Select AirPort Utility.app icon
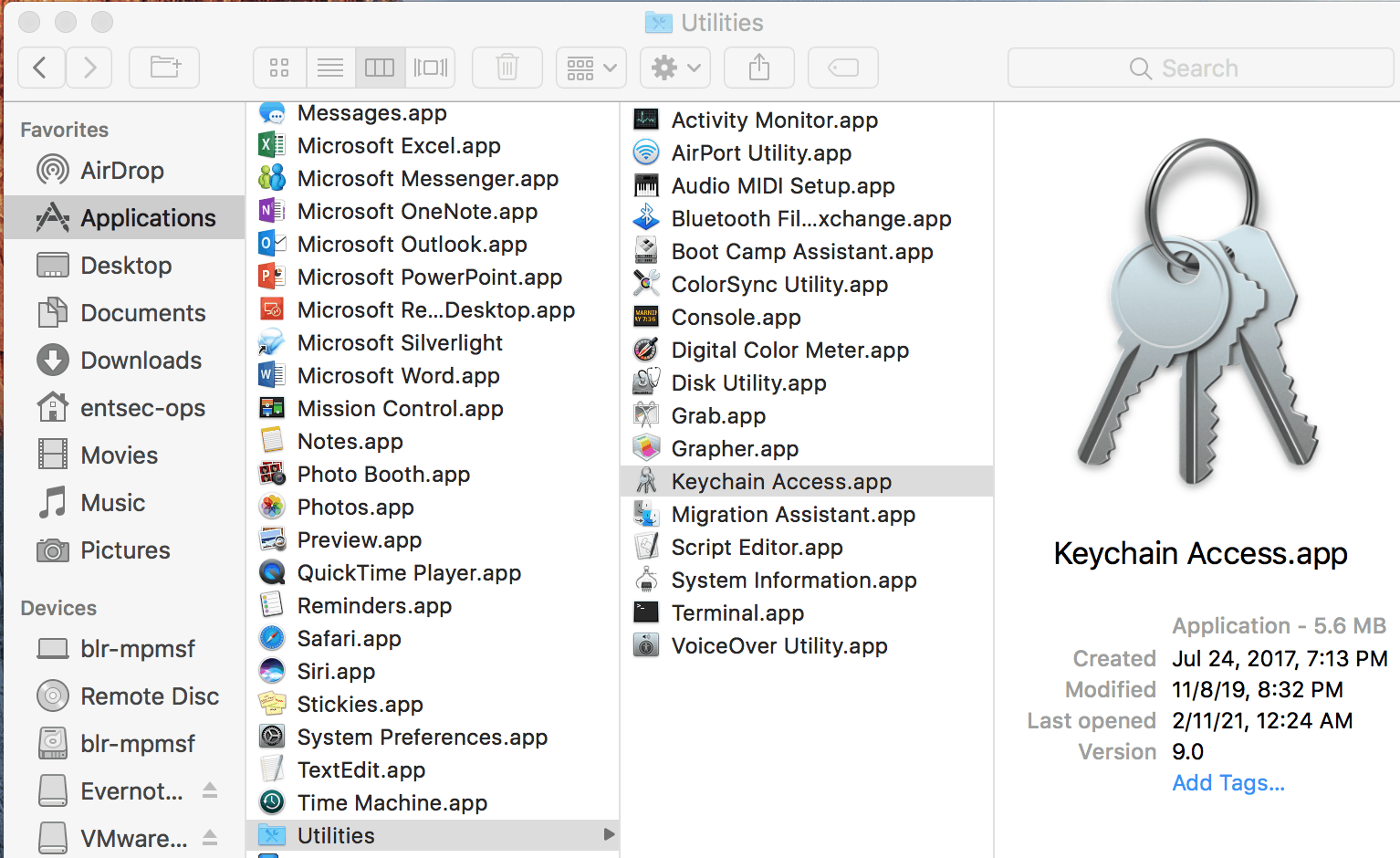 click(646, 153)
